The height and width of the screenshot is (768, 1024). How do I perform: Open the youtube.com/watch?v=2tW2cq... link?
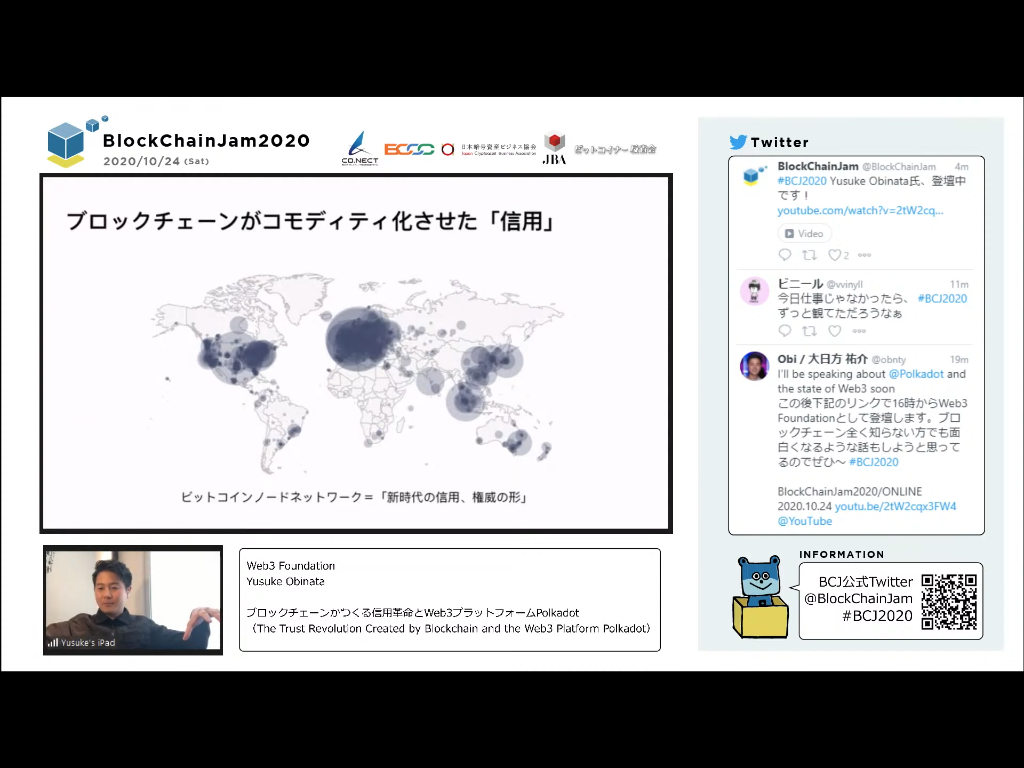(x=860, y=210)
